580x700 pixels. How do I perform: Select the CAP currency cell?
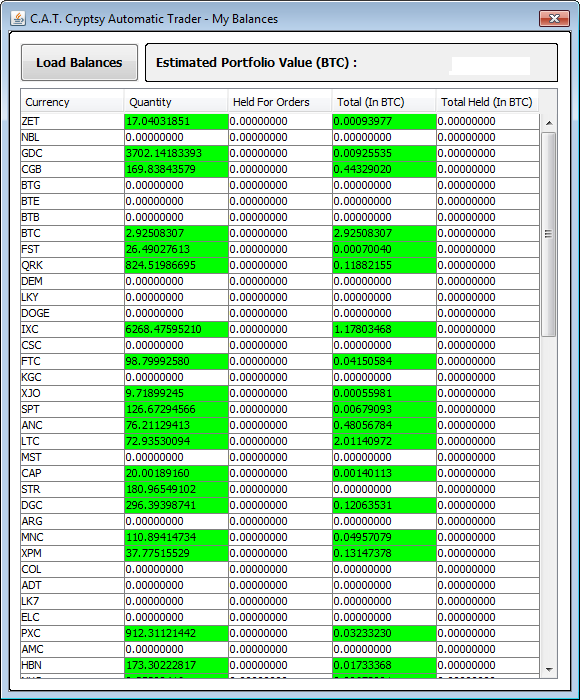pyautogui.click(x=72, y=474)
